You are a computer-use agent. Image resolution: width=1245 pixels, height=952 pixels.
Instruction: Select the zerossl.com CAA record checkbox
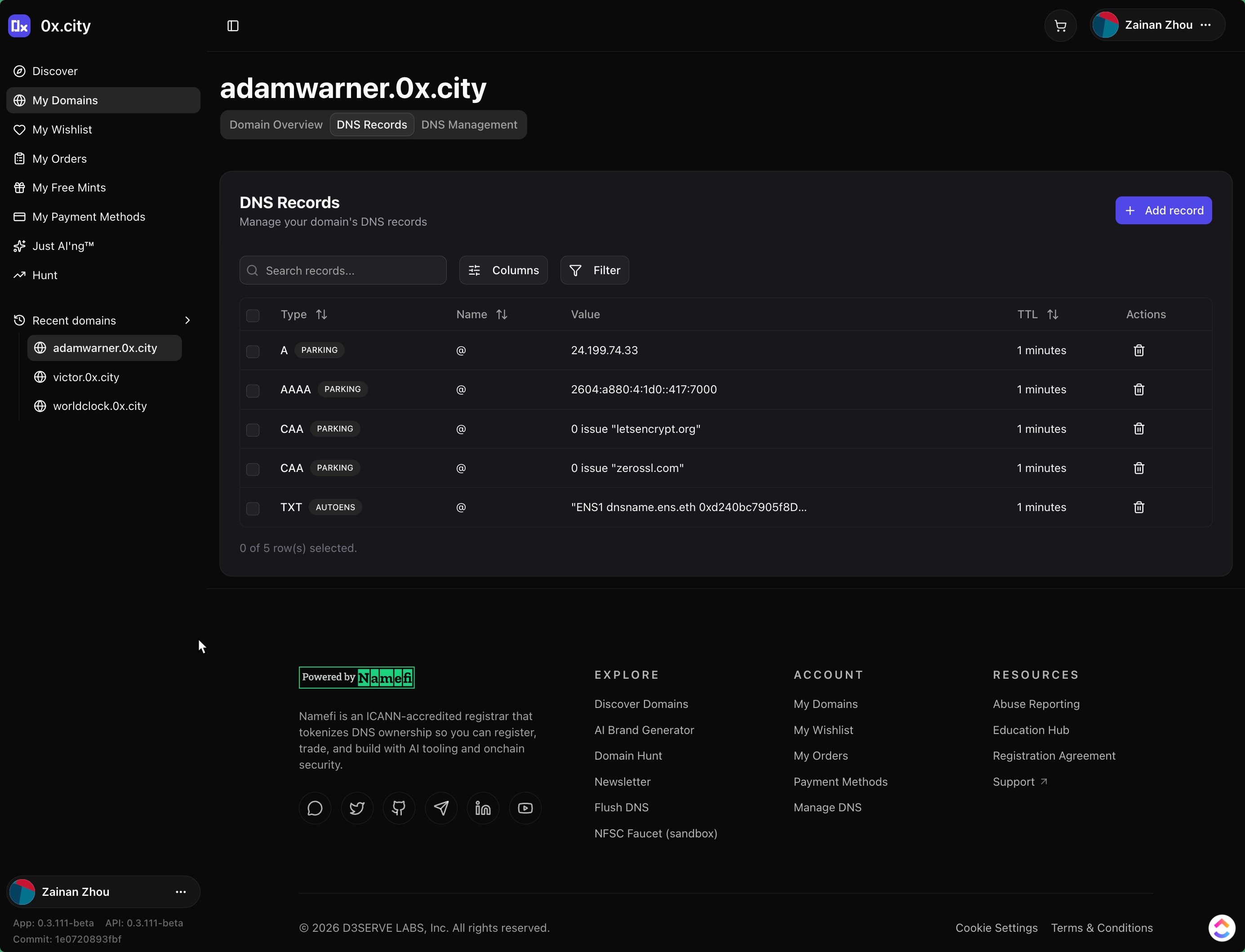[x=253, y=469]
